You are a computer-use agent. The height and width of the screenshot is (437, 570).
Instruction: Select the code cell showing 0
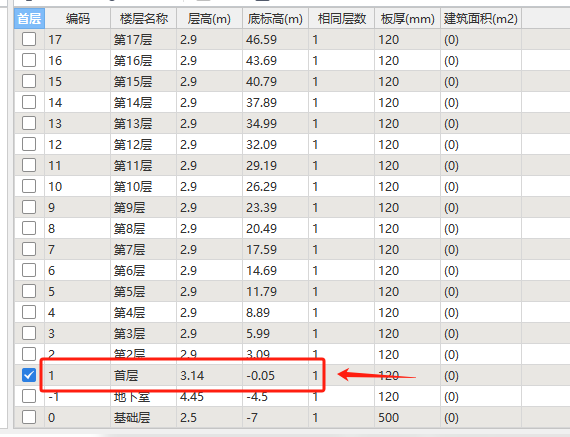click(x=77, y=417)
